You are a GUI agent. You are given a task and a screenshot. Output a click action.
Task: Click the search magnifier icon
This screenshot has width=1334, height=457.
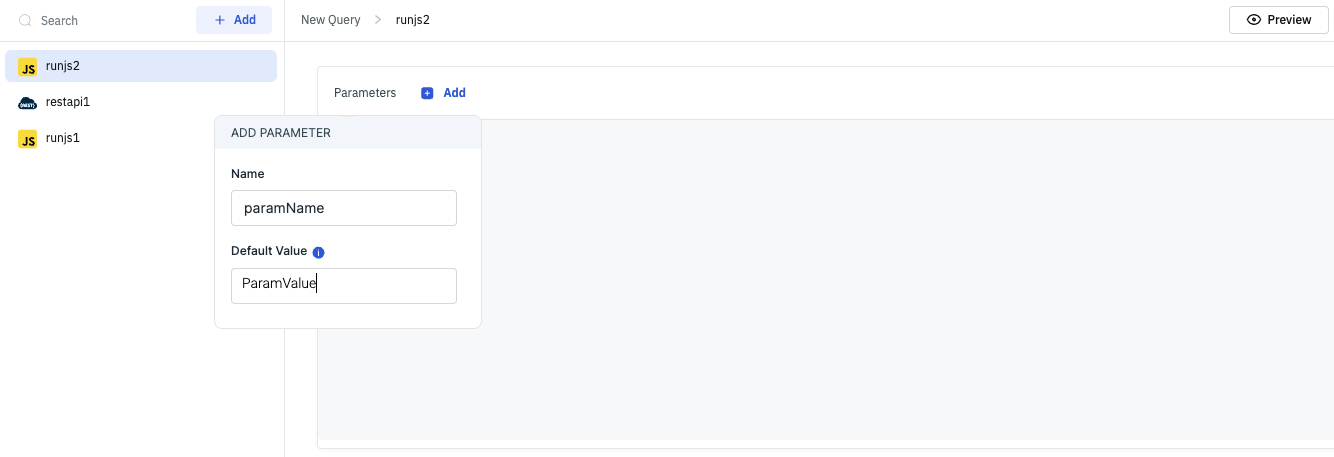point(25,20)
